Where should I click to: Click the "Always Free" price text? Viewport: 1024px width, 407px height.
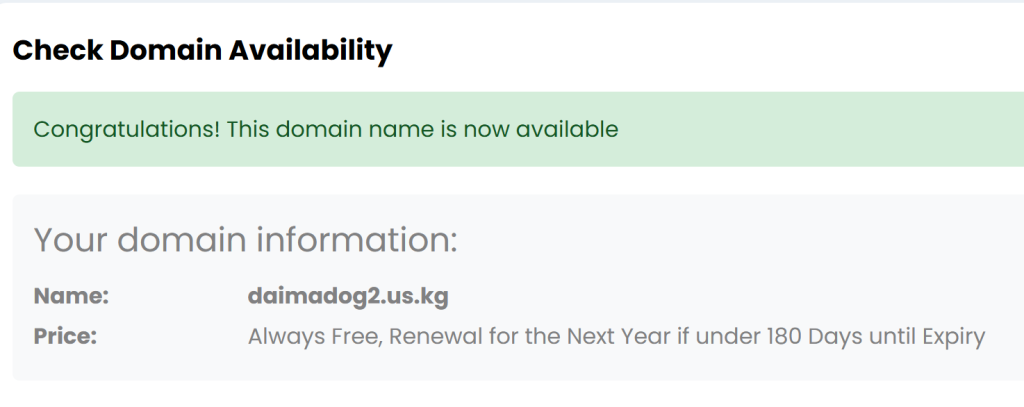(x=310, y=337)
